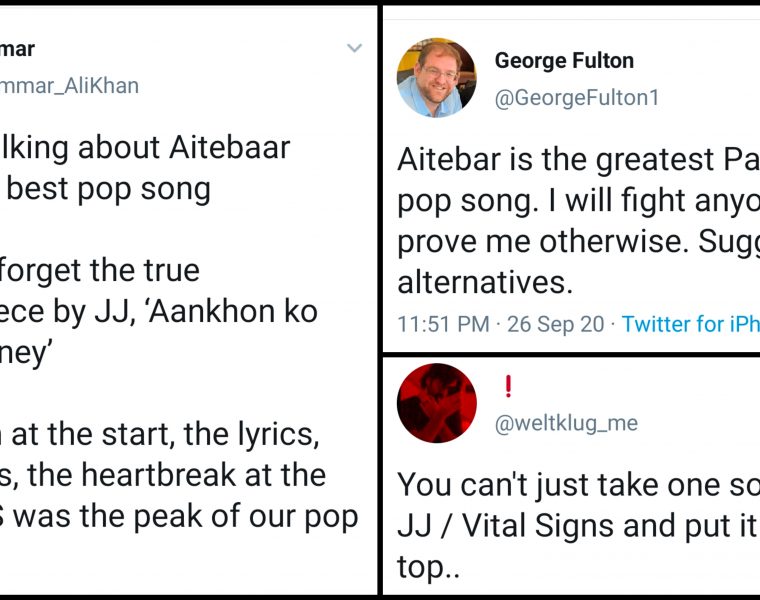Click the @mmar_AliKhan handle on the left tweet
The width and height of the screenshot is (760, 600).
tap(69, 86)
